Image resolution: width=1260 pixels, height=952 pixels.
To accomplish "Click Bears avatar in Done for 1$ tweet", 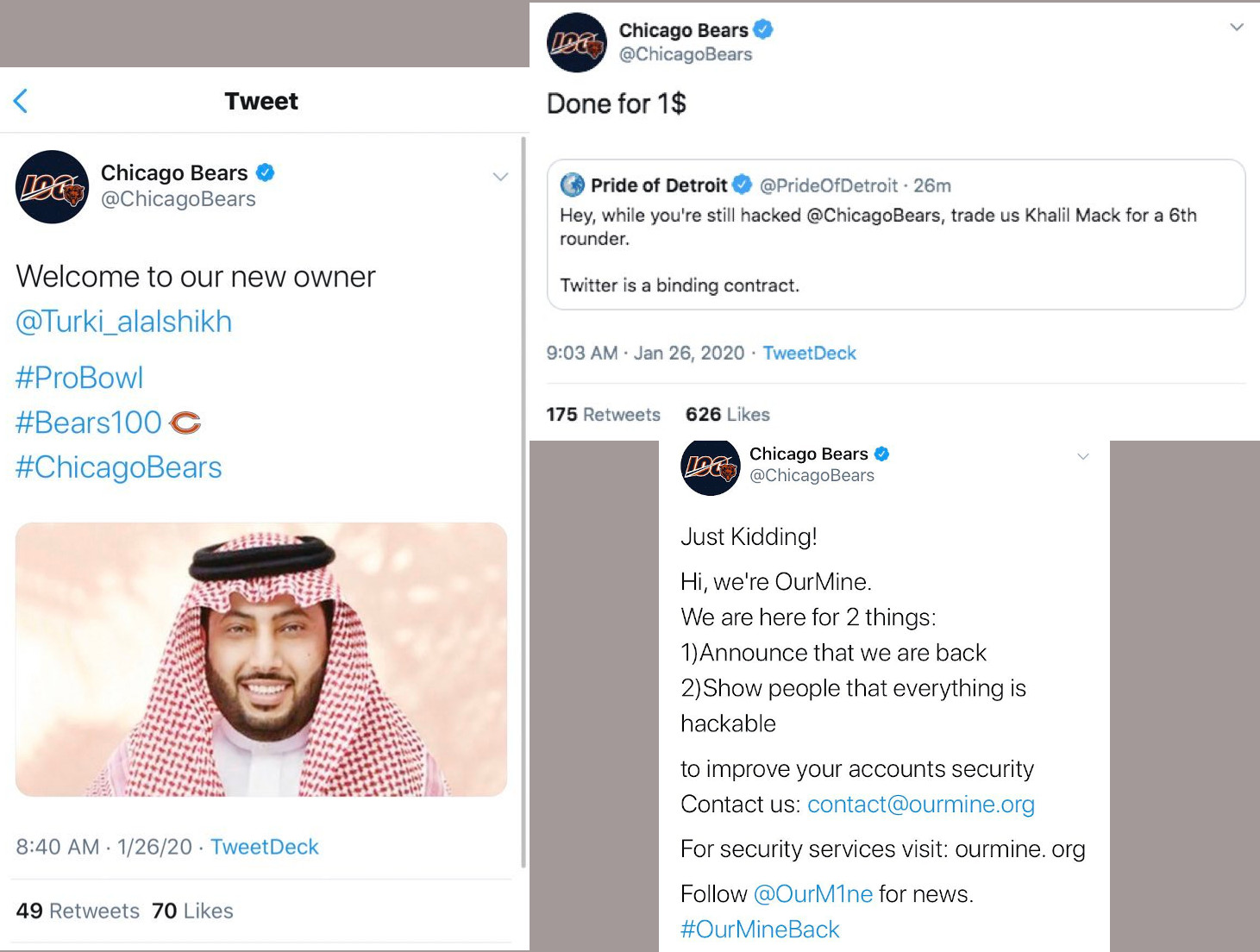I will pos(577,42).
